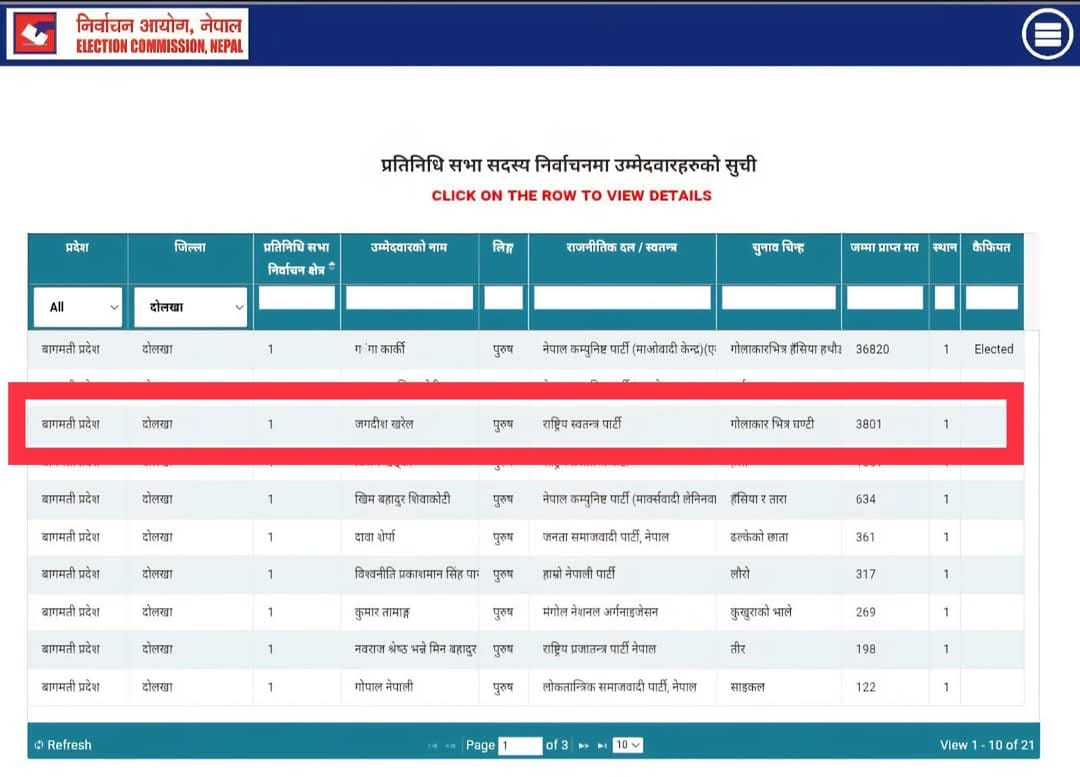Click sort arrow on निर्वाचन क्षेत्र column
Viewport: 1080px width, 777px height.
332,268
